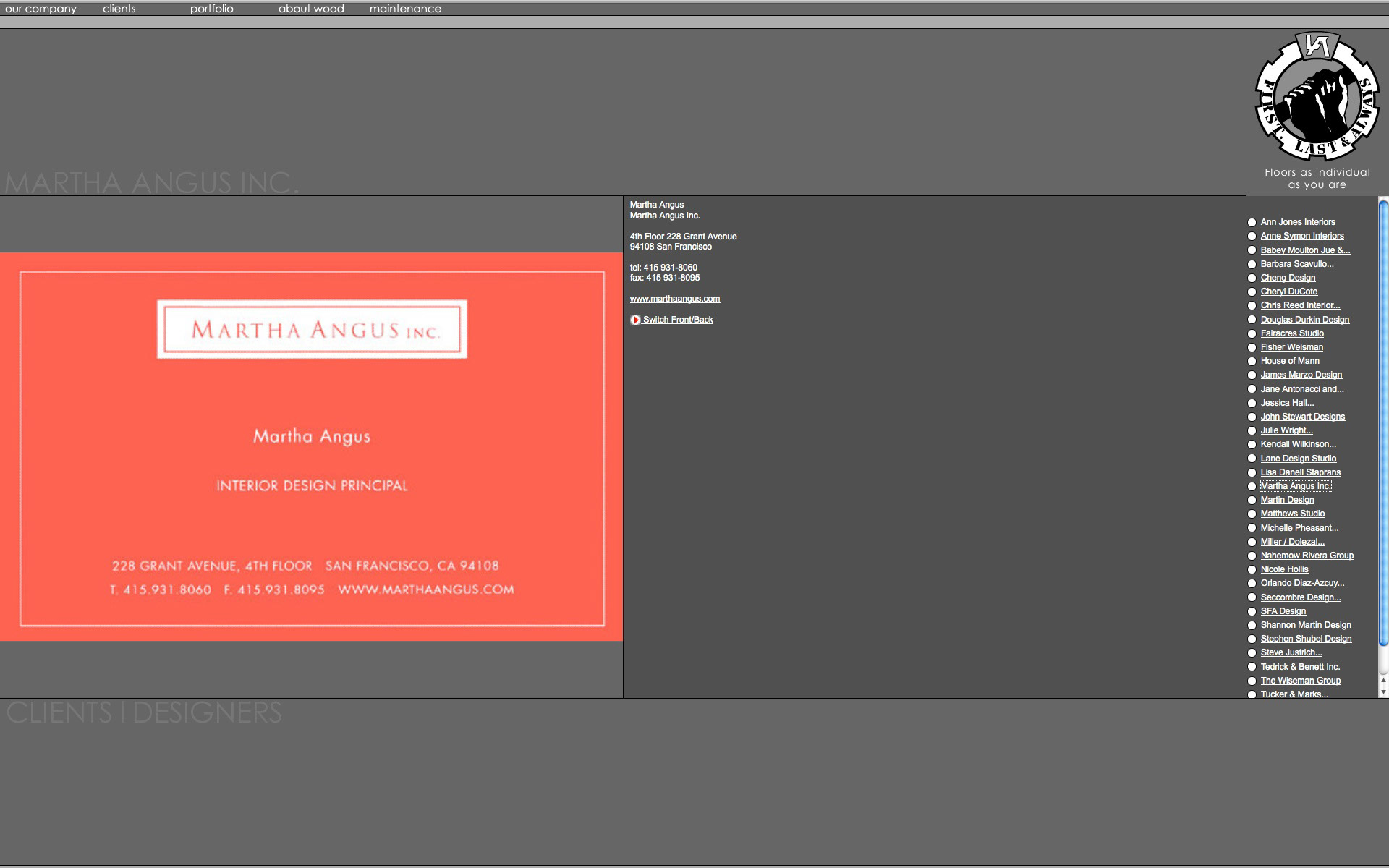
Task: Open the 'about wood' menu item
Action: (311, 9)
